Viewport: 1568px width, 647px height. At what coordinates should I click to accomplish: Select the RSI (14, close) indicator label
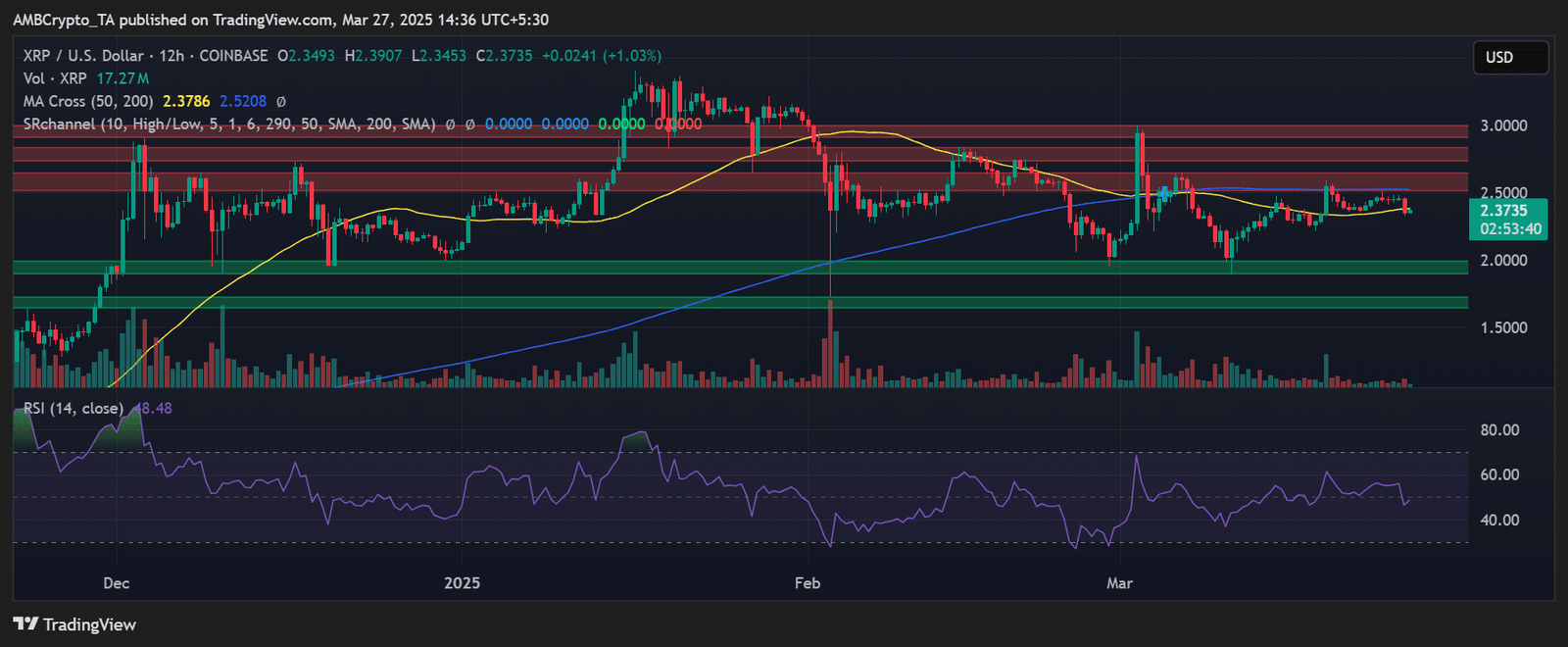click(x=73, y=408)
